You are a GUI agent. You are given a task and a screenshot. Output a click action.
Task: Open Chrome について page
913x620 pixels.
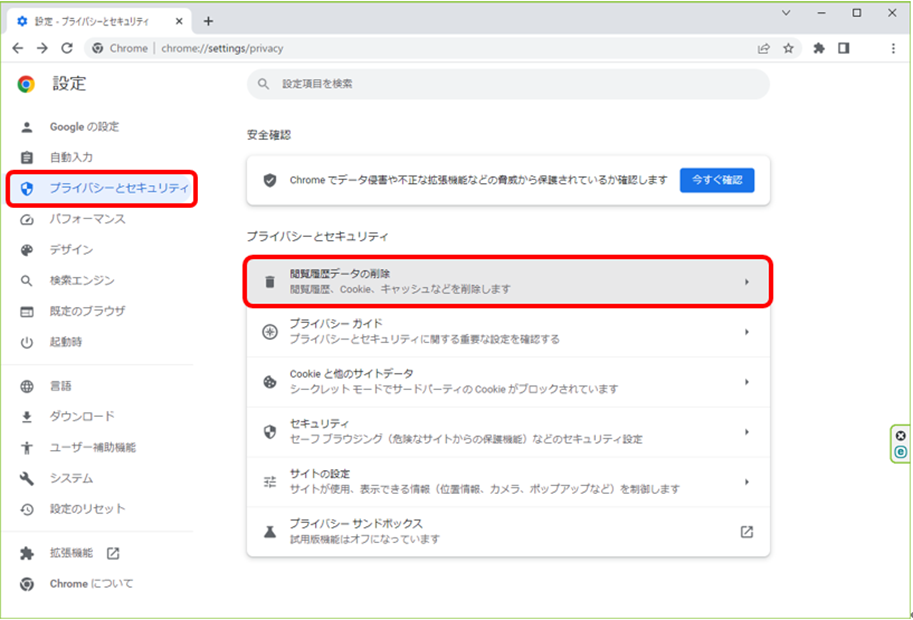[x=91, y=583]
